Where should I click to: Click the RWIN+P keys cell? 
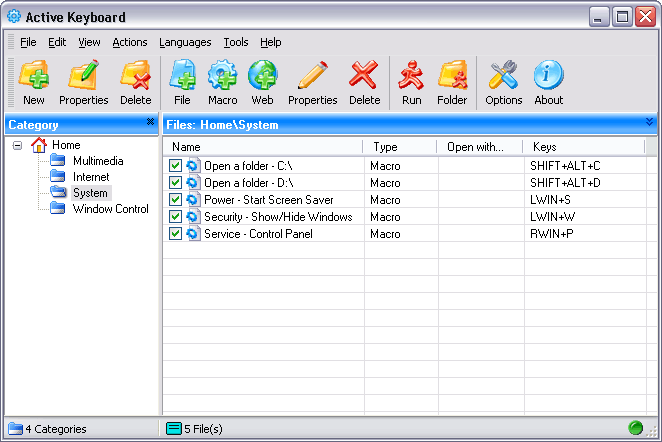pos(551,233)
